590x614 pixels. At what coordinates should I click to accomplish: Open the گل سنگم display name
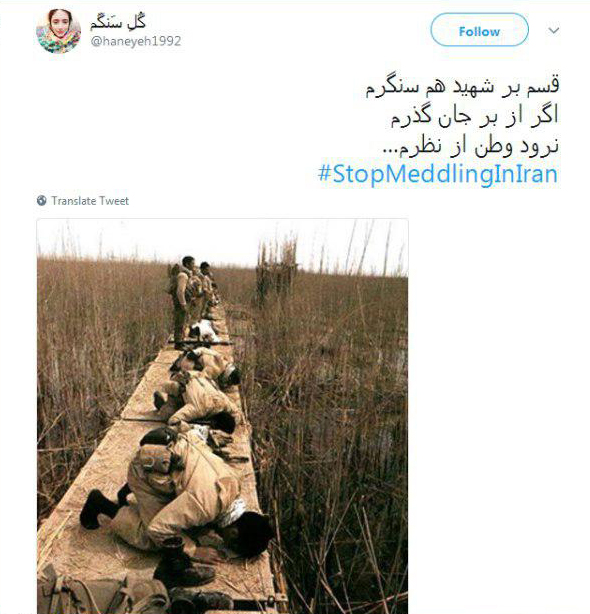point(117,22)
